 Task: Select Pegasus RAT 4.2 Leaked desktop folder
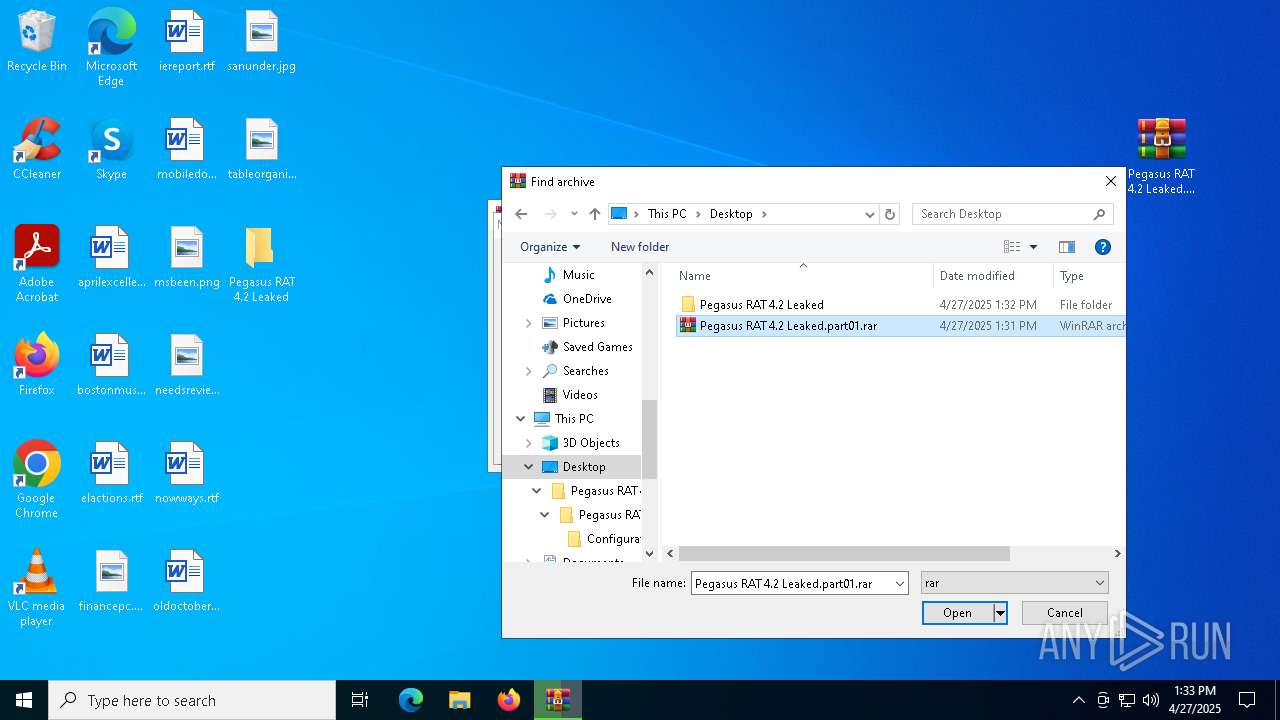point(261,264)
